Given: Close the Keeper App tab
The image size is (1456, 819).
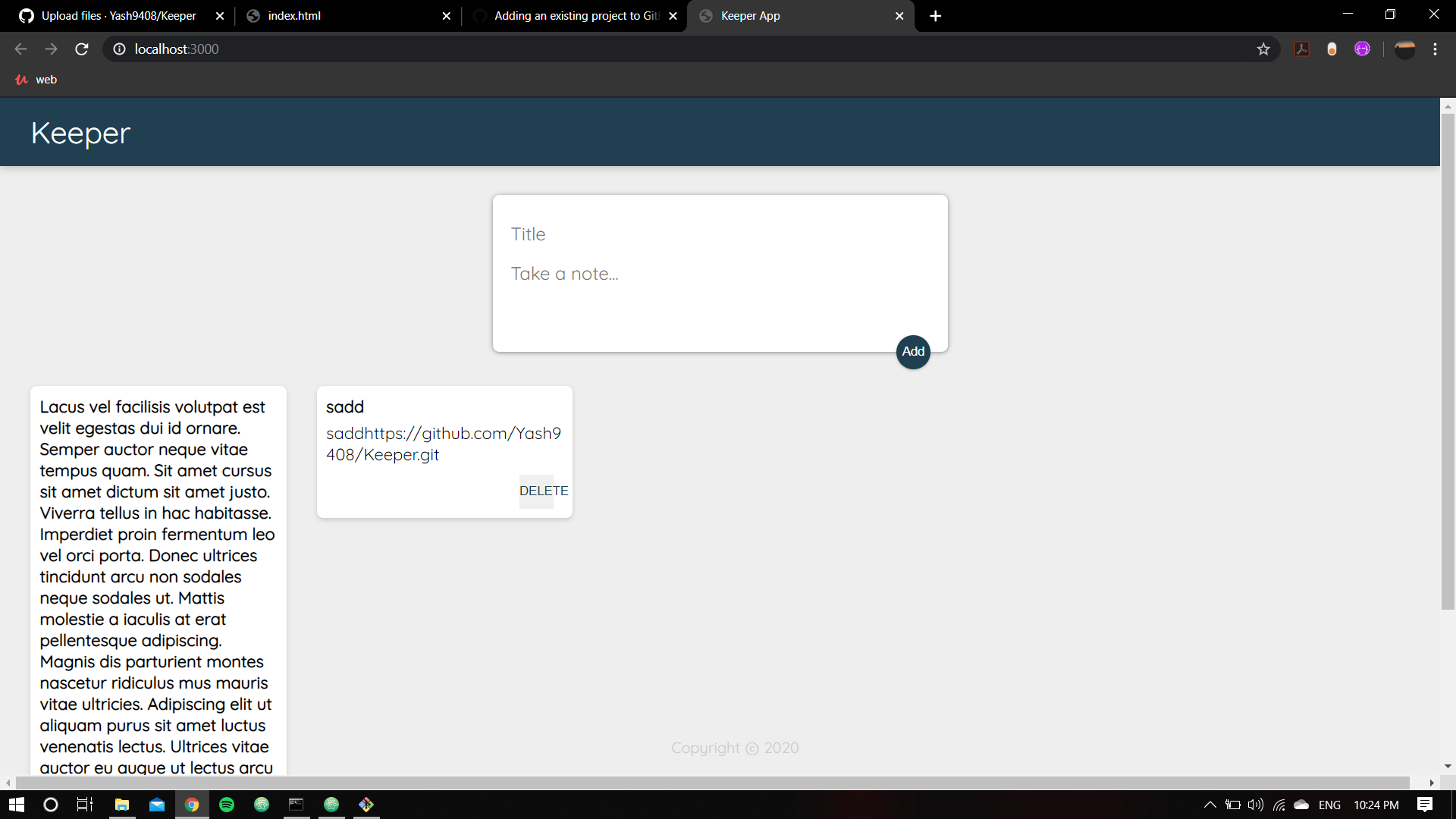Looking at the screenshot, I should pos(899,16).
